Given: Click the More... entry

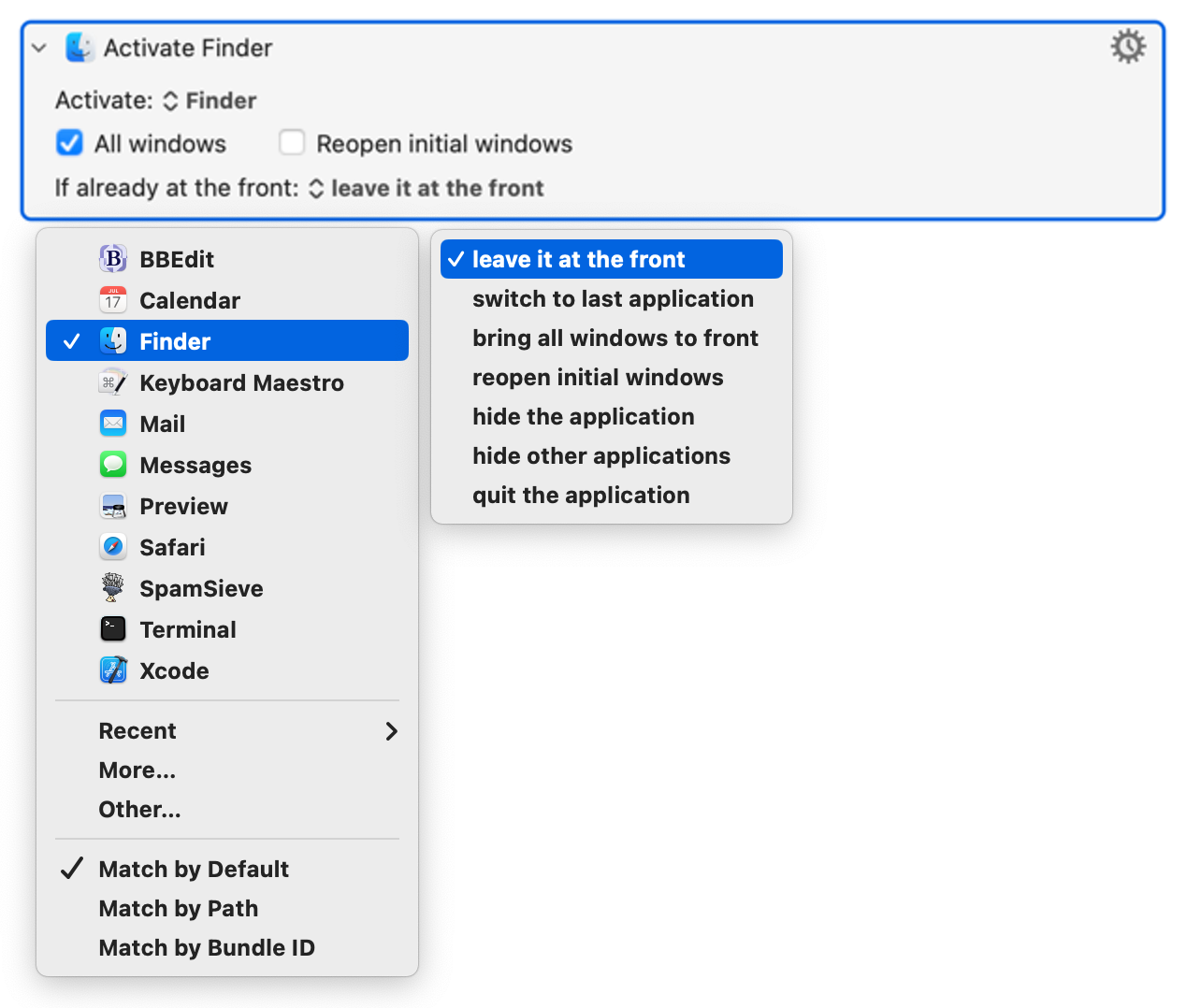Looking at the screenshot, I should tap(137, 770).
